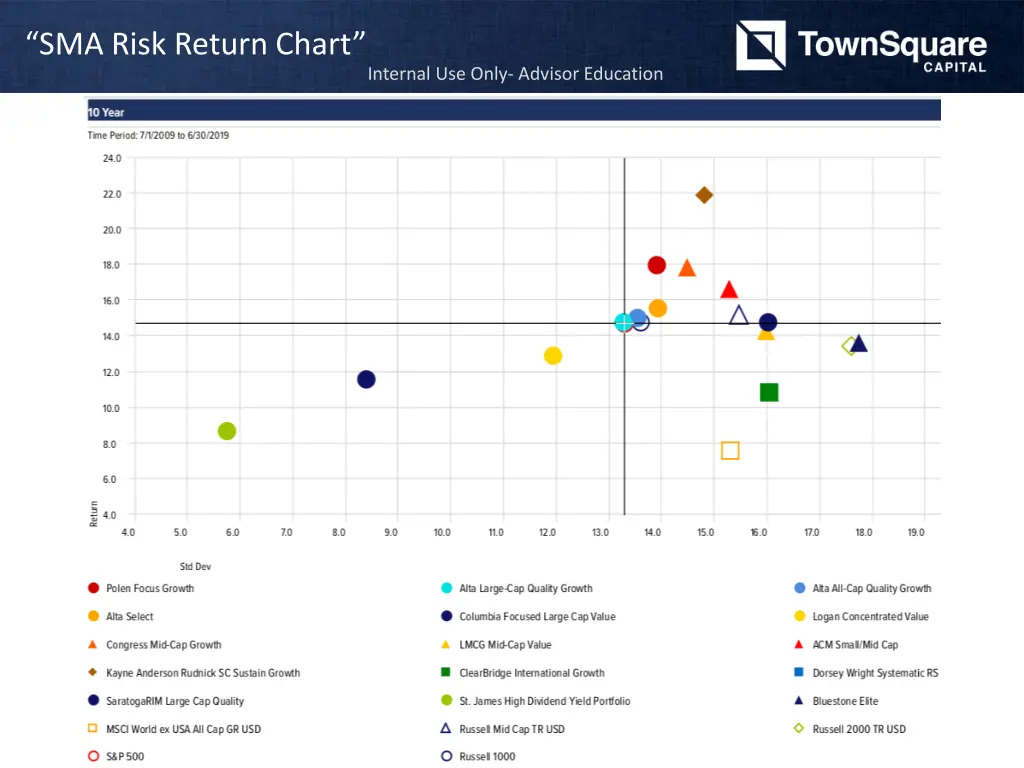Select the green square ClearBridge International Growth point
This screenshot has width=1024, height=768.
(x=769, y=392)
